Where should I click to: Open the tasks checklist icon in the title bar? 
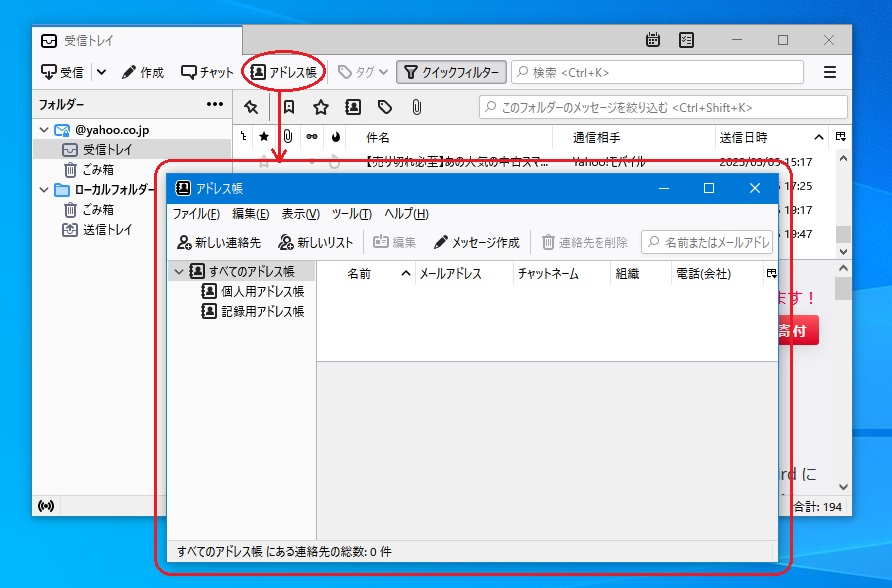tap(686, 40)
